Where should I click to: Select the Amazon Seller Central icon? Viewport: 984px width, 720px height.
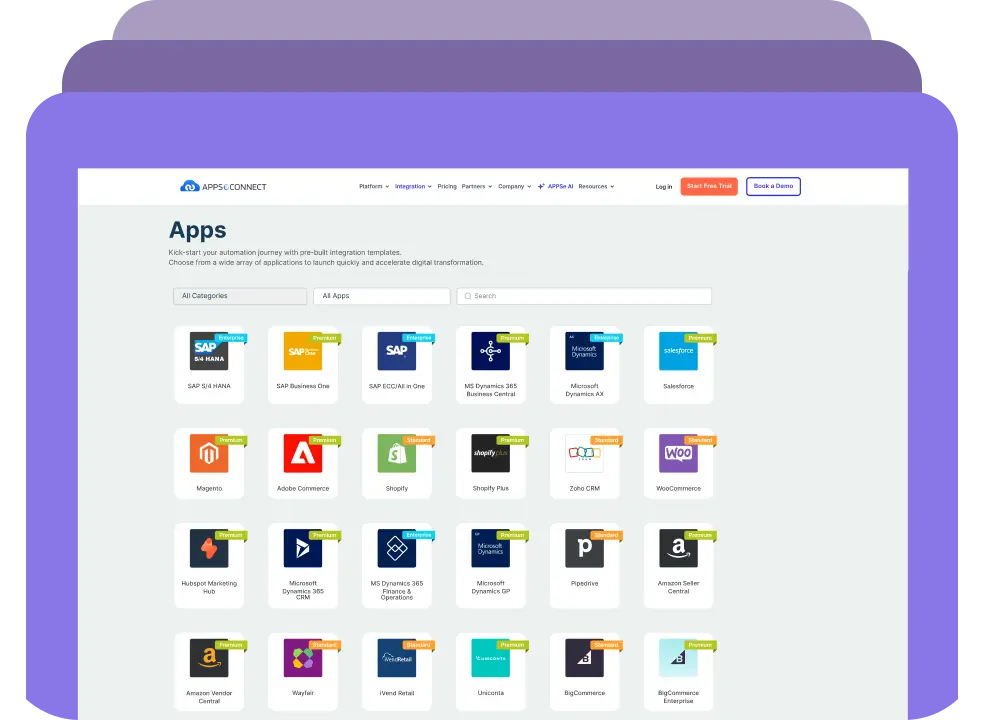point(678,548)
